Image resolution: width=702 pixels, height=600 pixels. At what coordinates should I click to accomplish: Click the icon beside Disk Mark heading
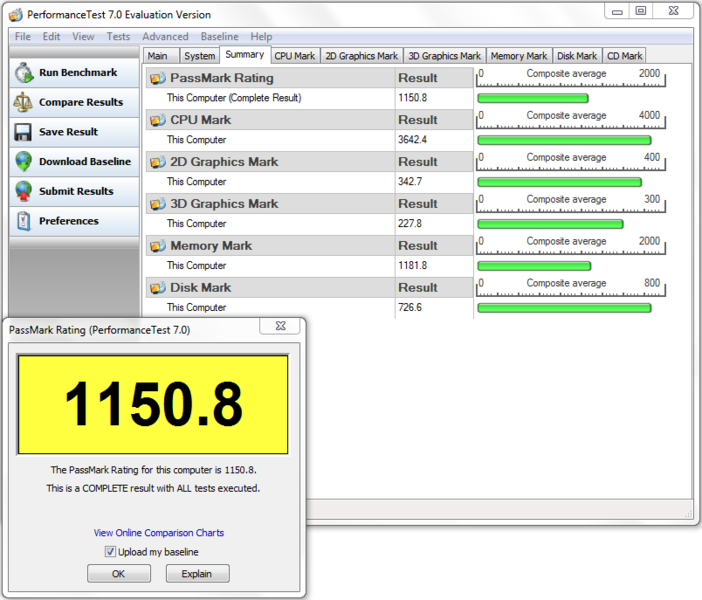157,288
